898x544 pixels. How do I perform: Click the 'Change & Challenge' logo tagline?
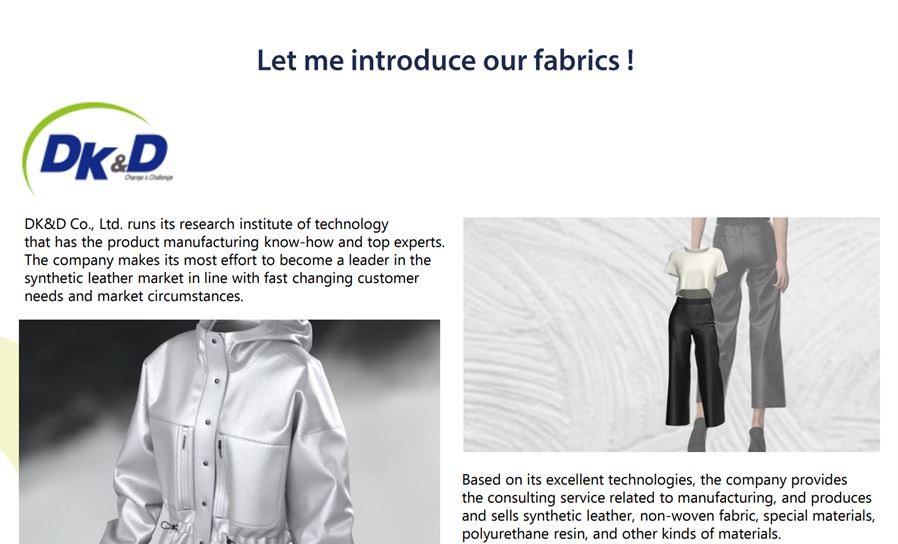[x=148, y=178]
